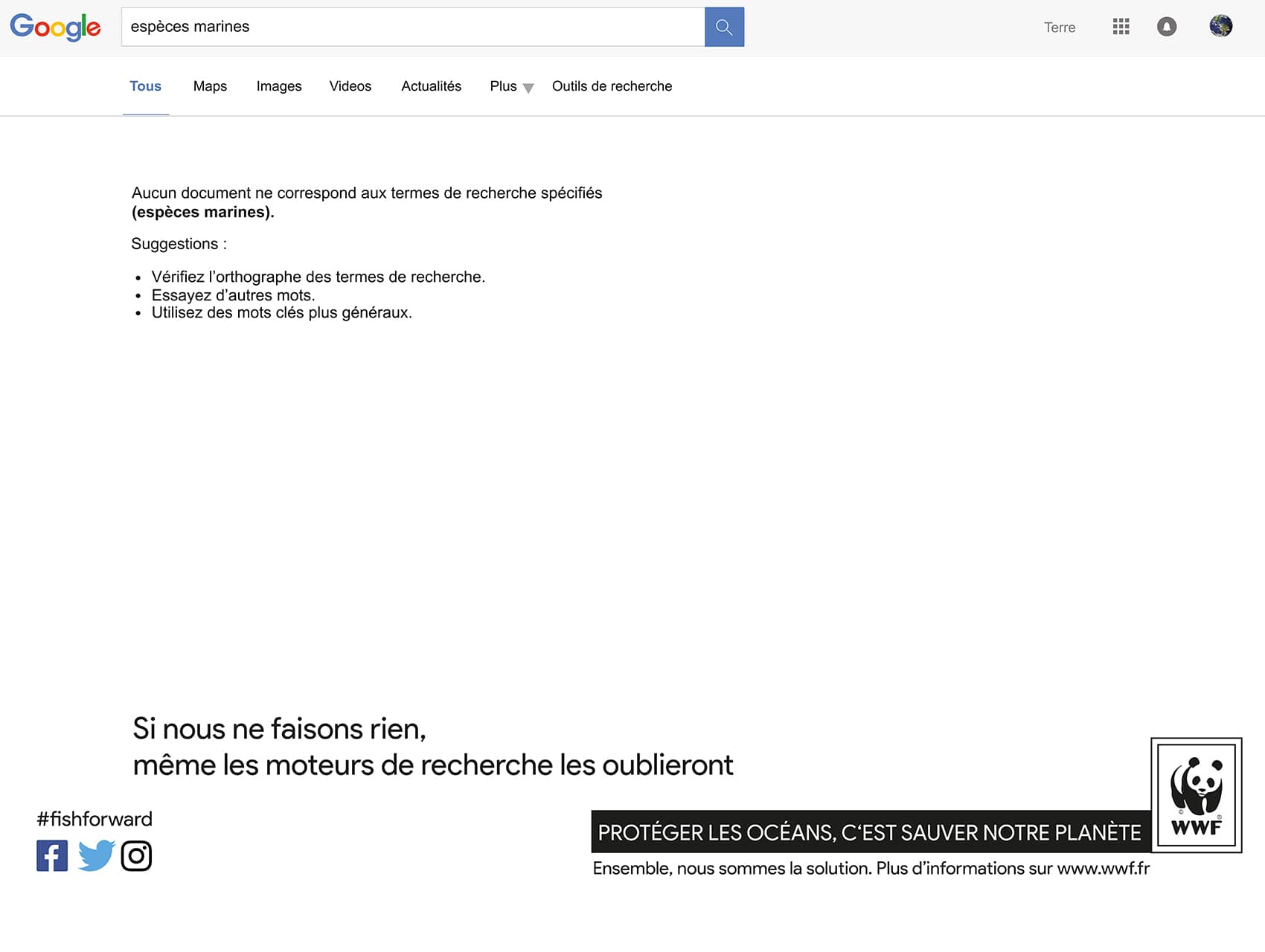Go to the Videos tab
This screenshot has height=952, width=1265.
pyautogui.click(x=350, y=86)
